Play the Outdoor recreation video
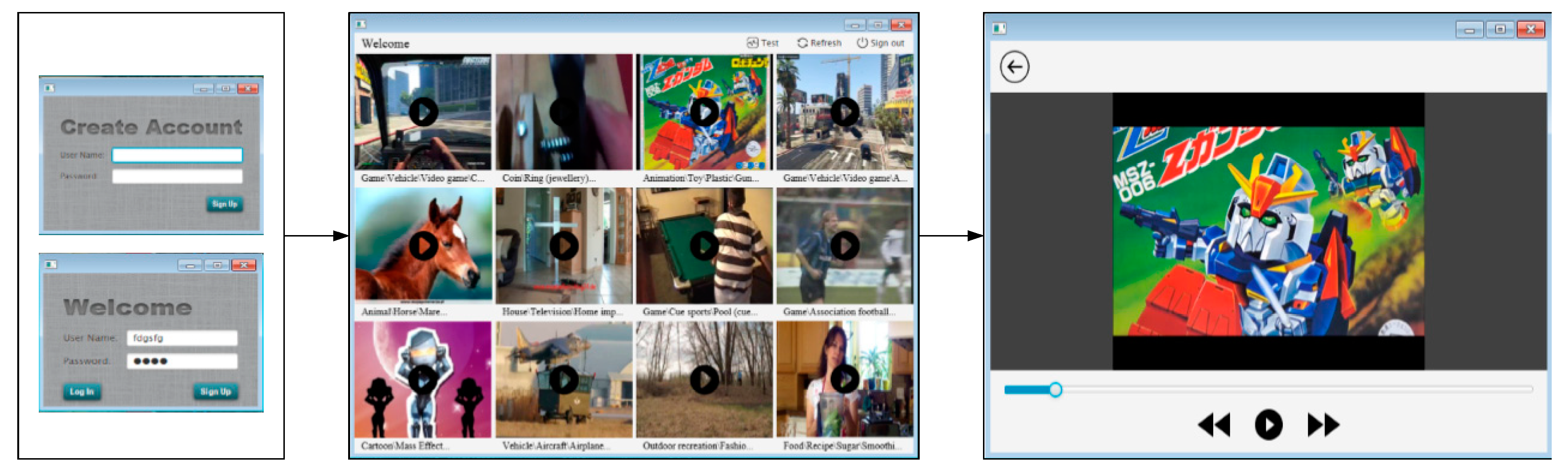This screenshot has width=1568, height=474. 704,379
